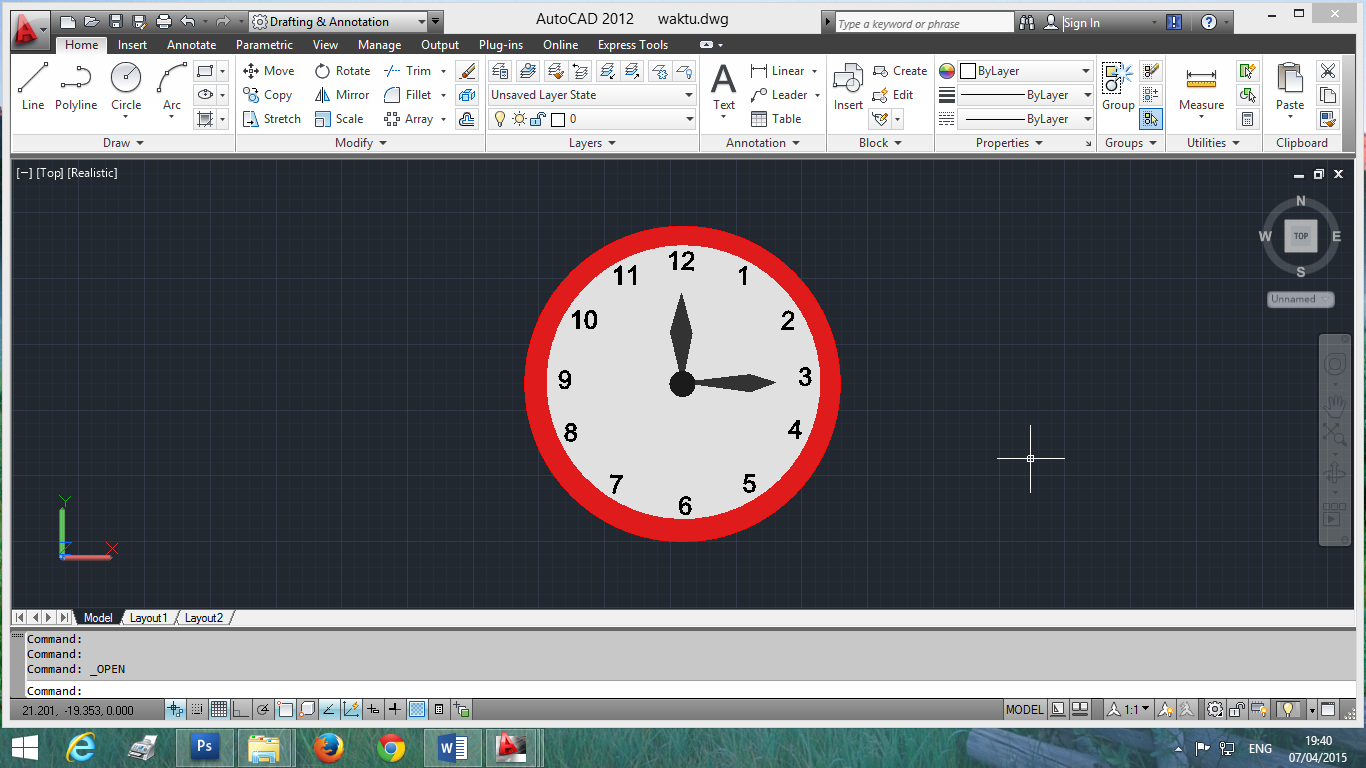The height and width of the screenshot is (768, 1366).
Task: Select the Move tool in Modify
Action: (x=269, y=71)
